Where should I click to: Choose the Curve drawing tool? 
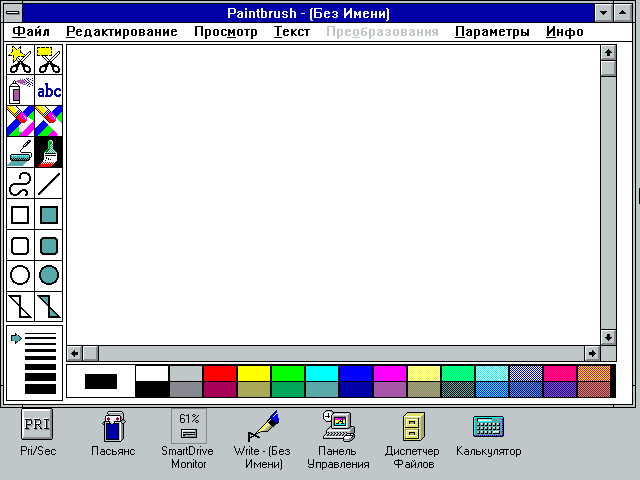20,183
